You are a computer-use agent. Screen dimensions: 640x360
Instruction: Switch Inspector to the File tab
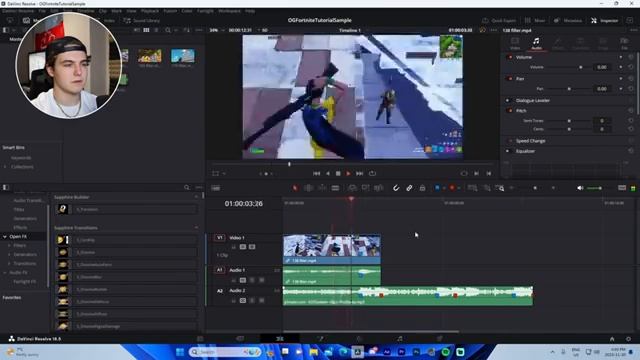coord(624,44)
